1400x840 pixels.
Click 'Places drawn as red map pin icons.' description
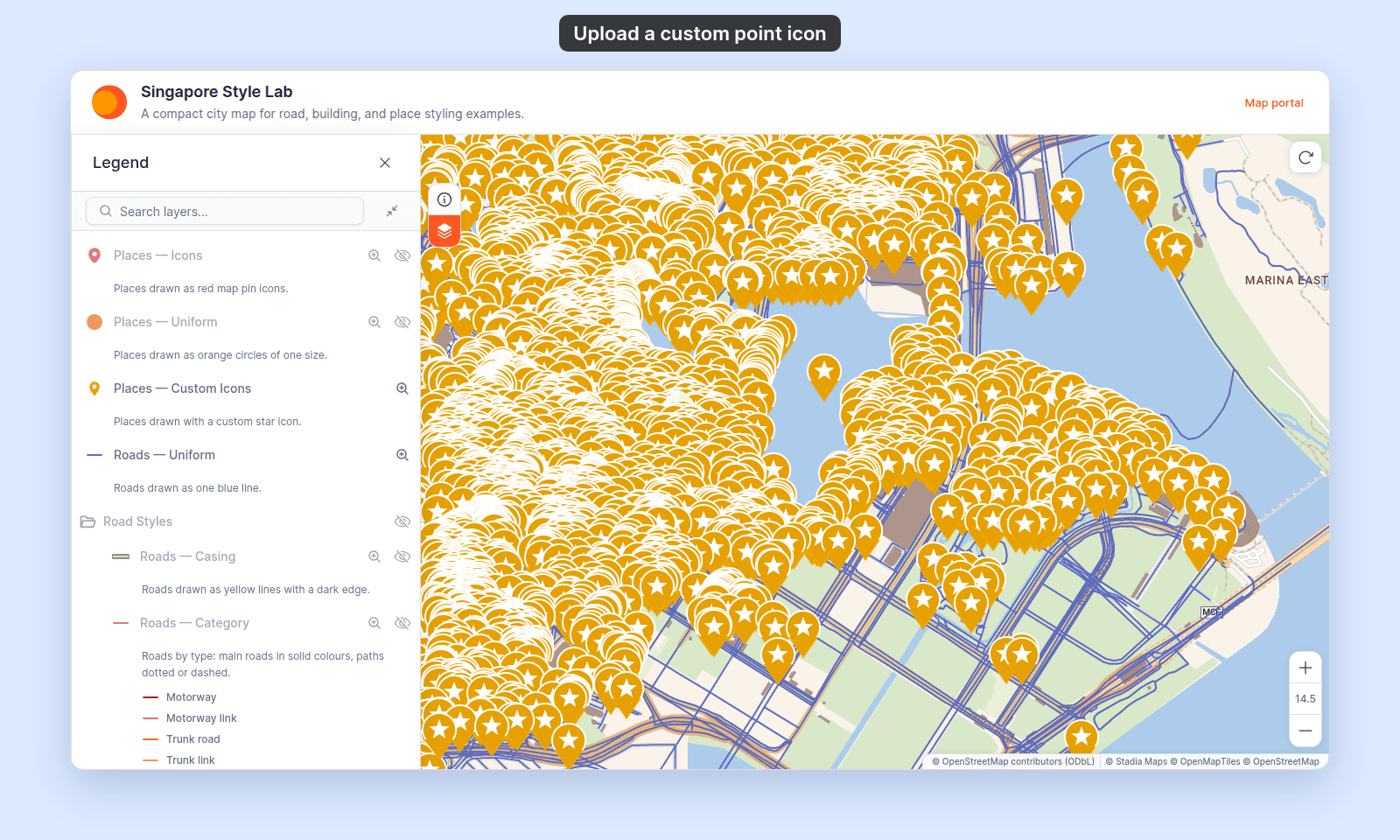[200, 289]
